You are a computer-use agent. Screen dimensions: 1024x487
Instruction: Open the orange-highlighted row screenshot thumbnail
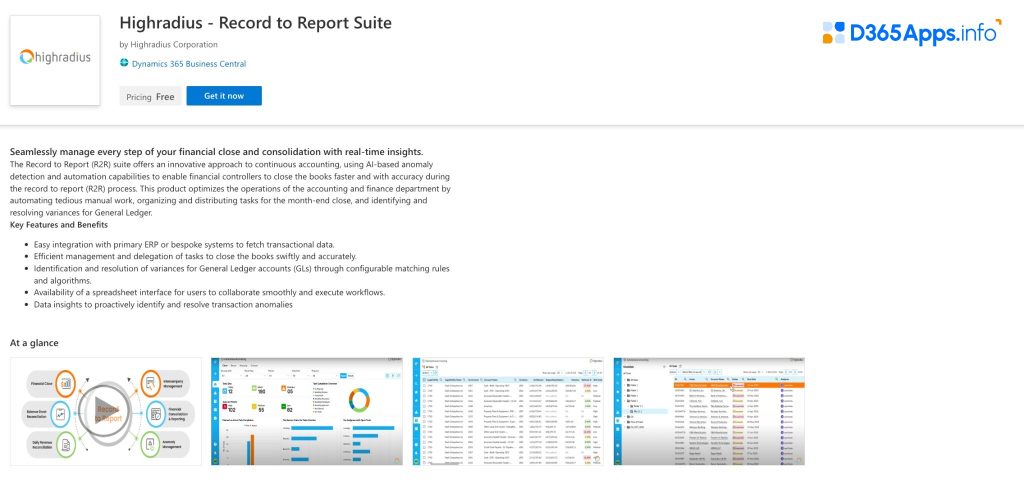coord(709,411)
